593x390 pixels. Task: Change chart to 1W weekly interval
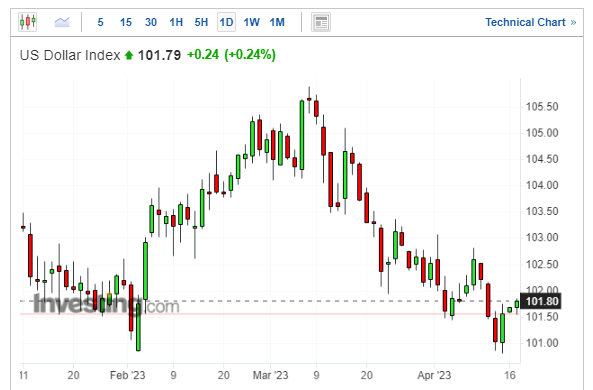tap(251, 22)
